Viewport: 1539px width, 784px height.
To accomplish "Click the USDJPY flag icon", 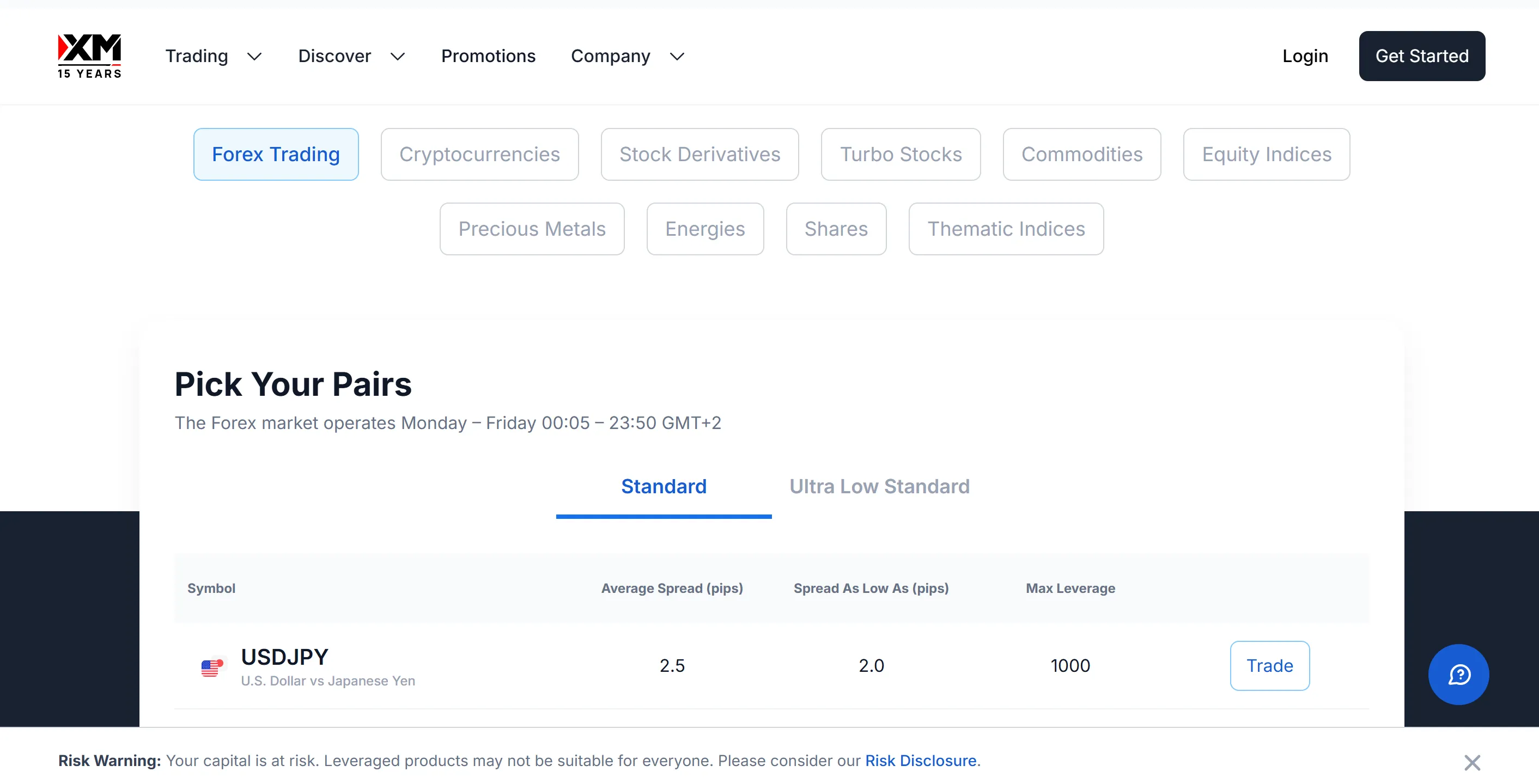I will 212,667.
